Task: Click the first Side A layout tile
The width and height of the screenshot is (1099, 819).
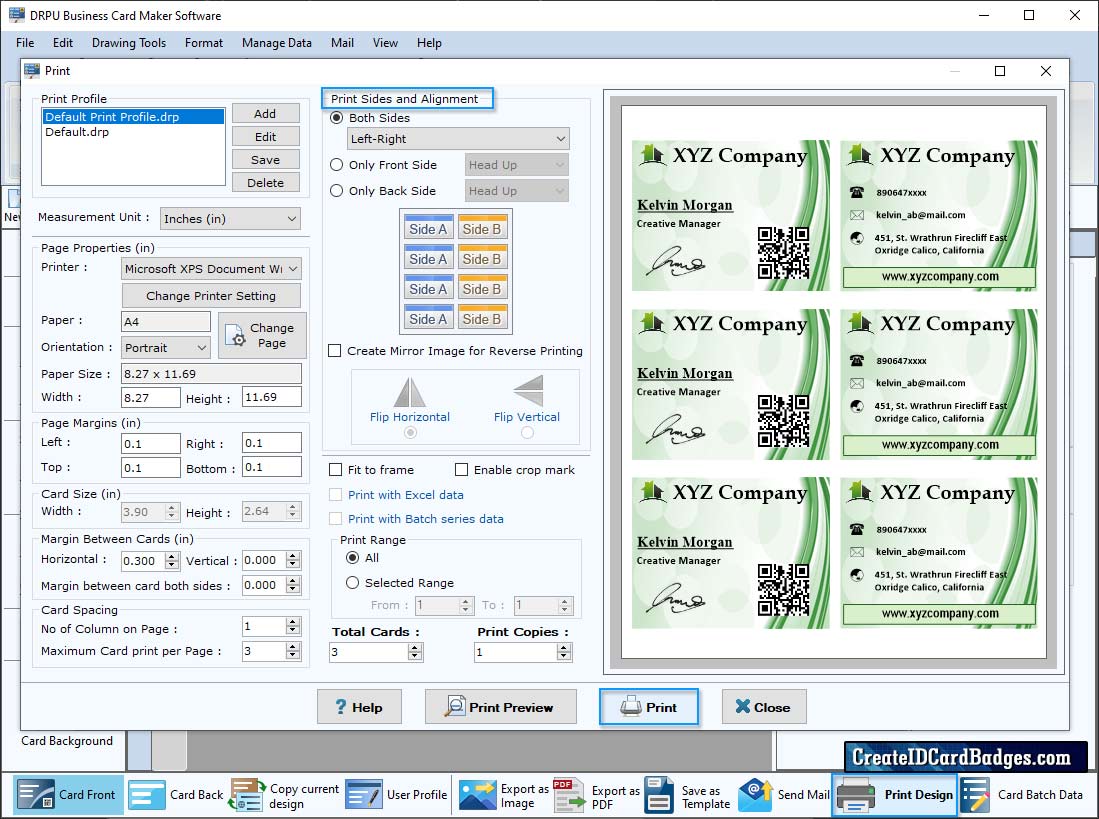Action: click(428, 228)
